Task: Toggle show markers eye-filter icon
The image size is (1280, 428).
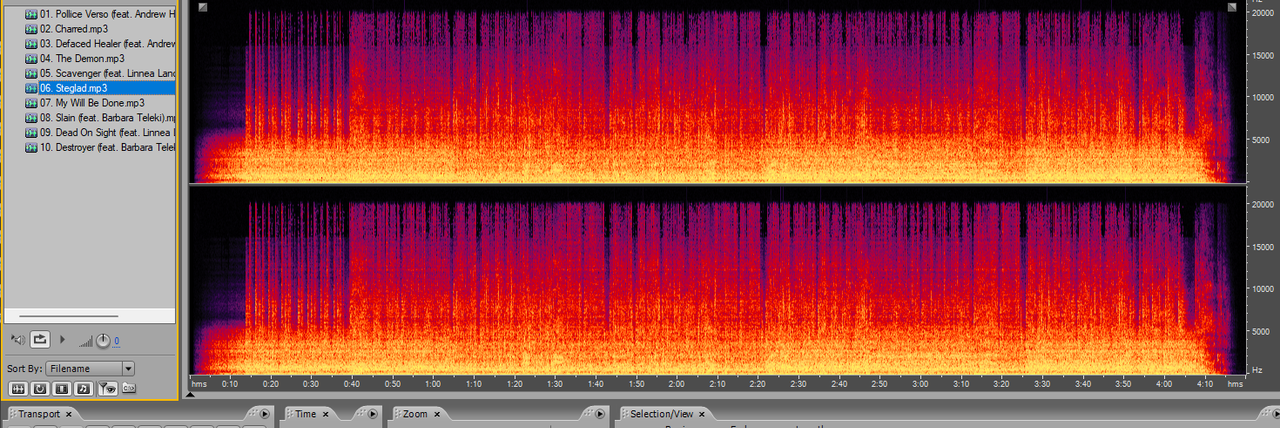Action: point(108,389)
